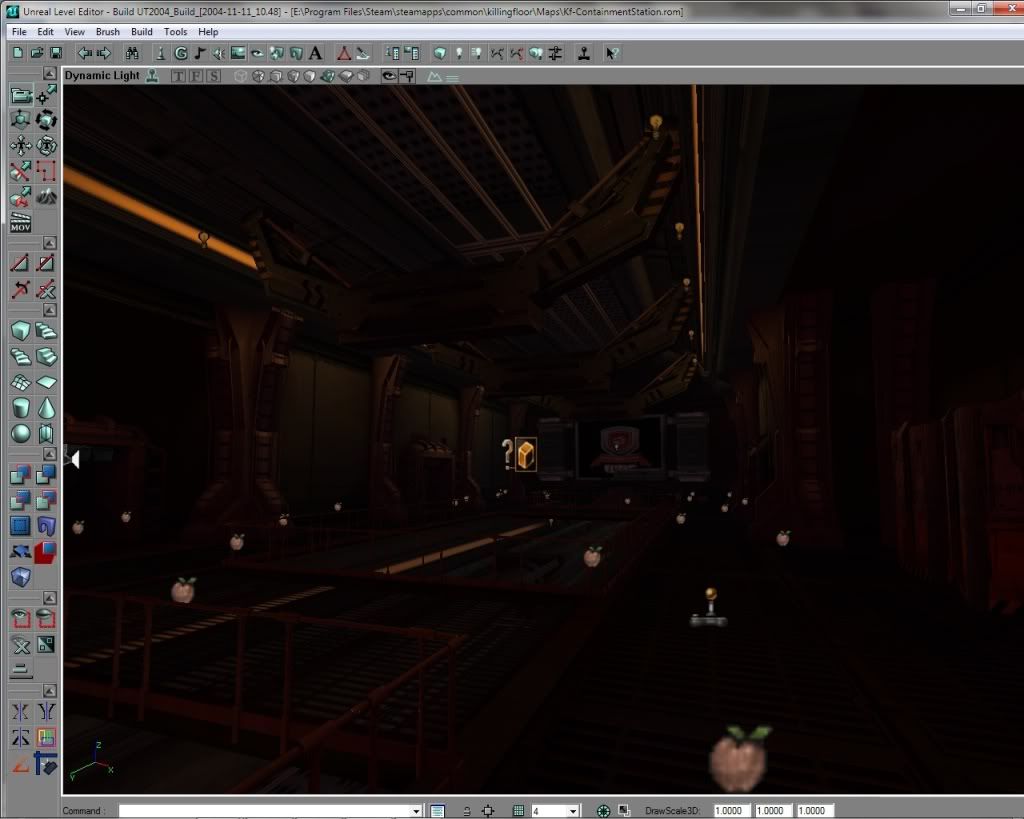The image size is (1024, 819).
Task: Open the grid size dropdown
Action: click(572, 811)
